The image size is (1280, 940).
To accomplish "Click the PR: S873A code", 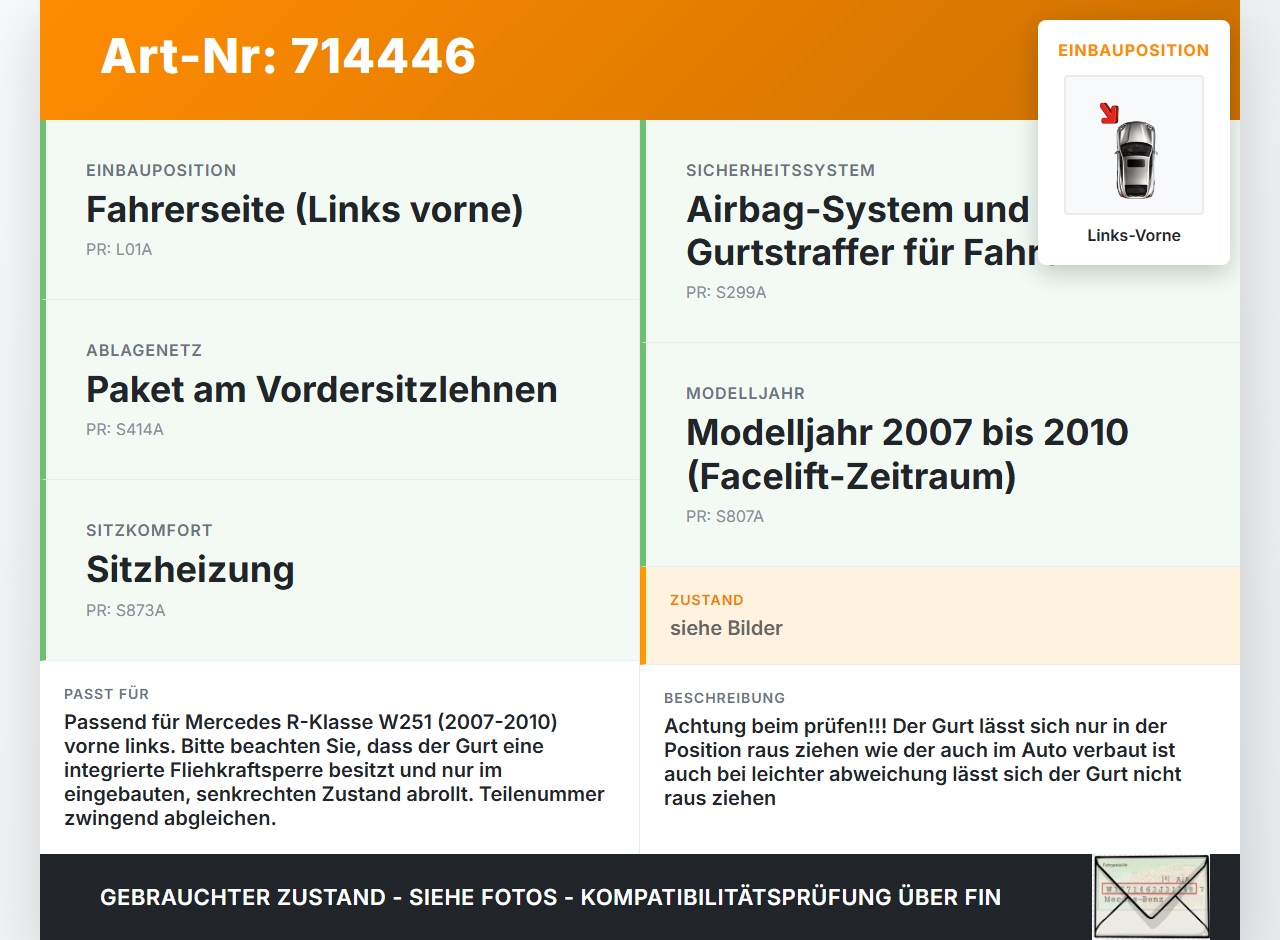I will pyautogui.click(x=126, y=610).
